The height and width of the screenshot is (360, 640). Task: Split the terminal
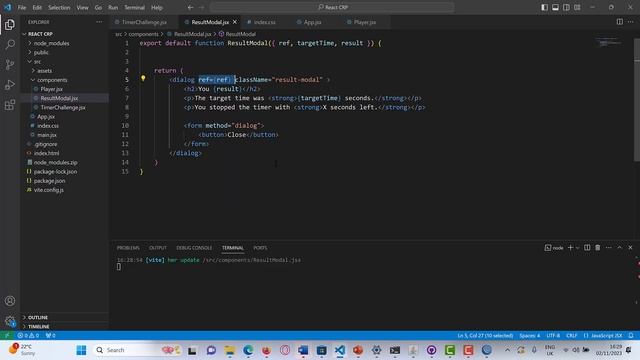[x=587, y=248]
